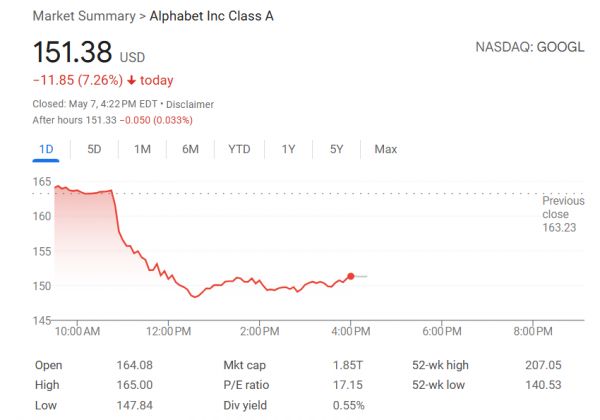Viewport: 600px width, 420px height.
Task: Open the 5Y time range
Action: [x=336, y=149]
